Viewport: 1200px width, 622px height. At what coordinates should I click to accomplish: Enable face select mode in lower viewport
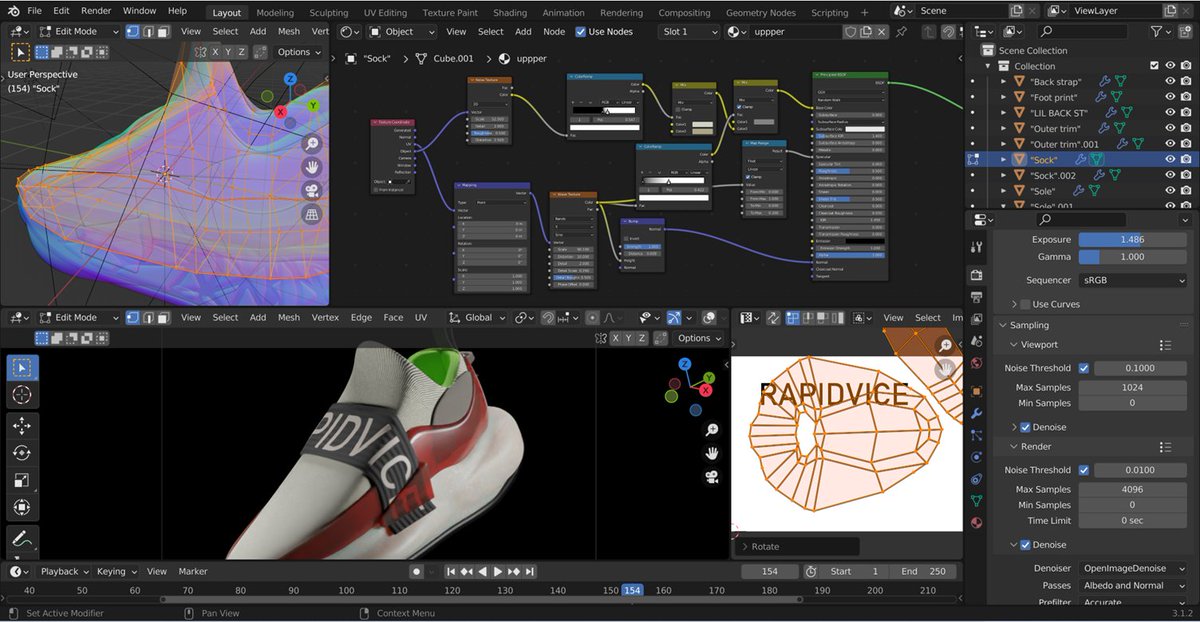pos(165,317)
